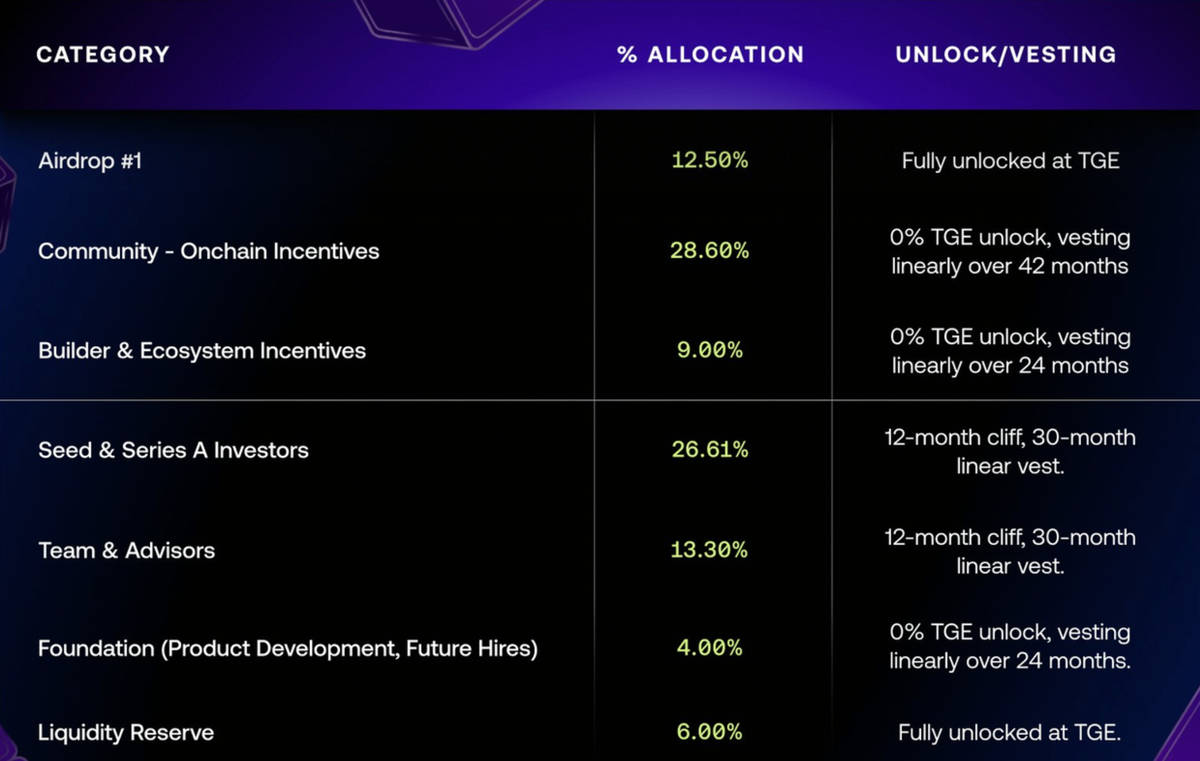The image size is (1200, 761).
Task: Click Airdrop's Fully unlocked at TGE text
Action: coord(1010,160)
